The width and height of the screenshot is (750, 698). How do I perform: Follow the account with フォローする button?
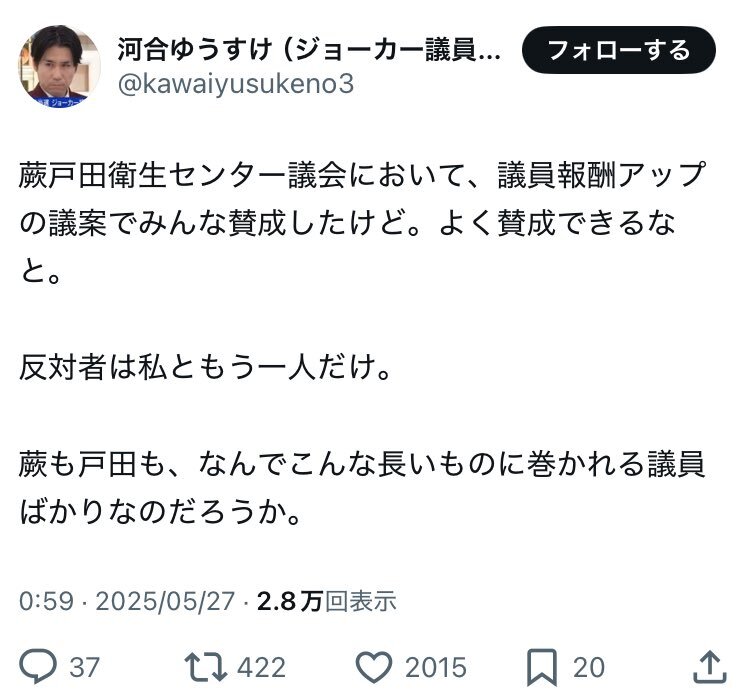pyautogui.click(x=618, y=50)
